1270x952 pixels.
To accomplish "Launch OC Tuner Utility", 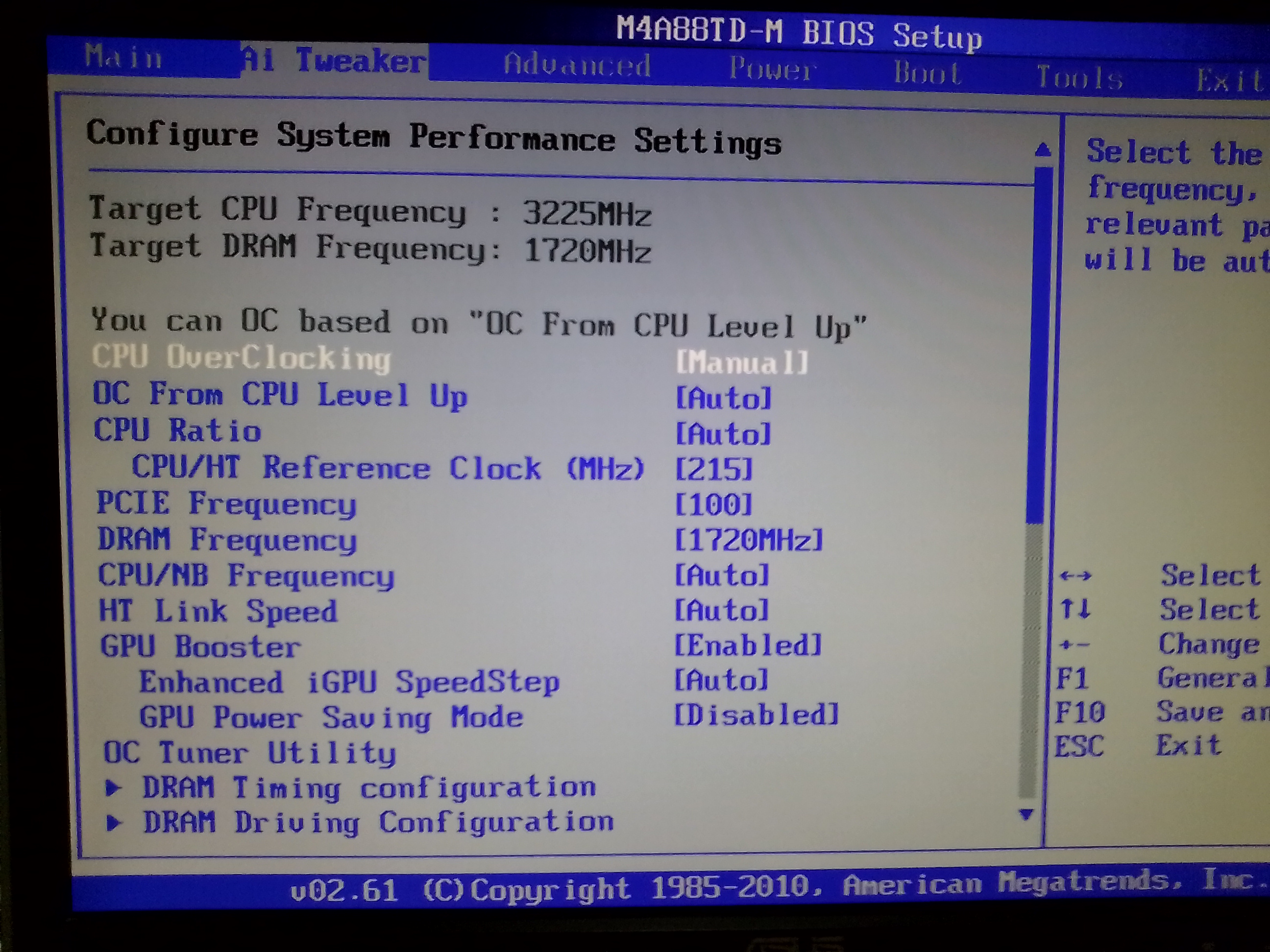I will coord(249,752).
